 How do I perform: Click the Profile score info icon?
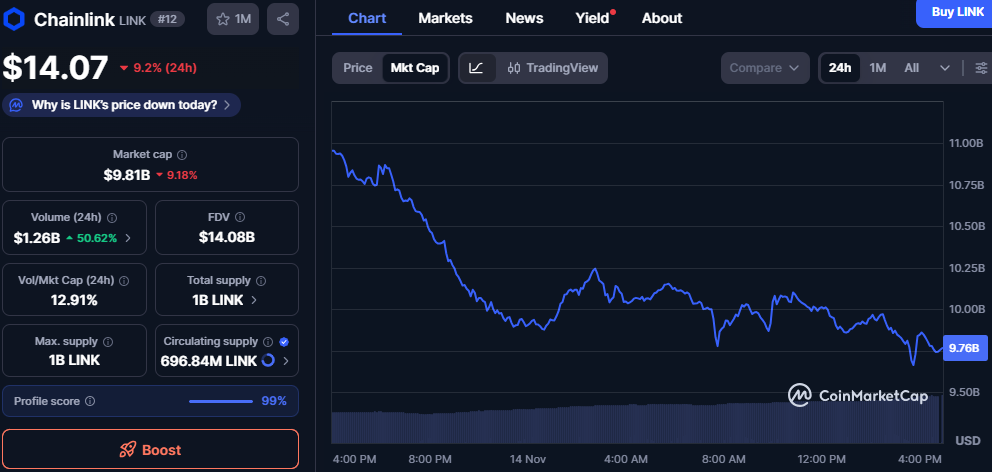90,401
